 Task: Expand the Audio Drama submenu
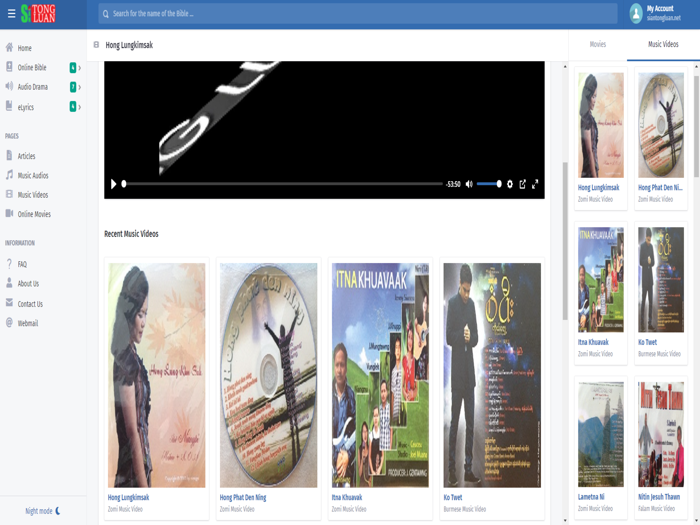tap(79, 87)
